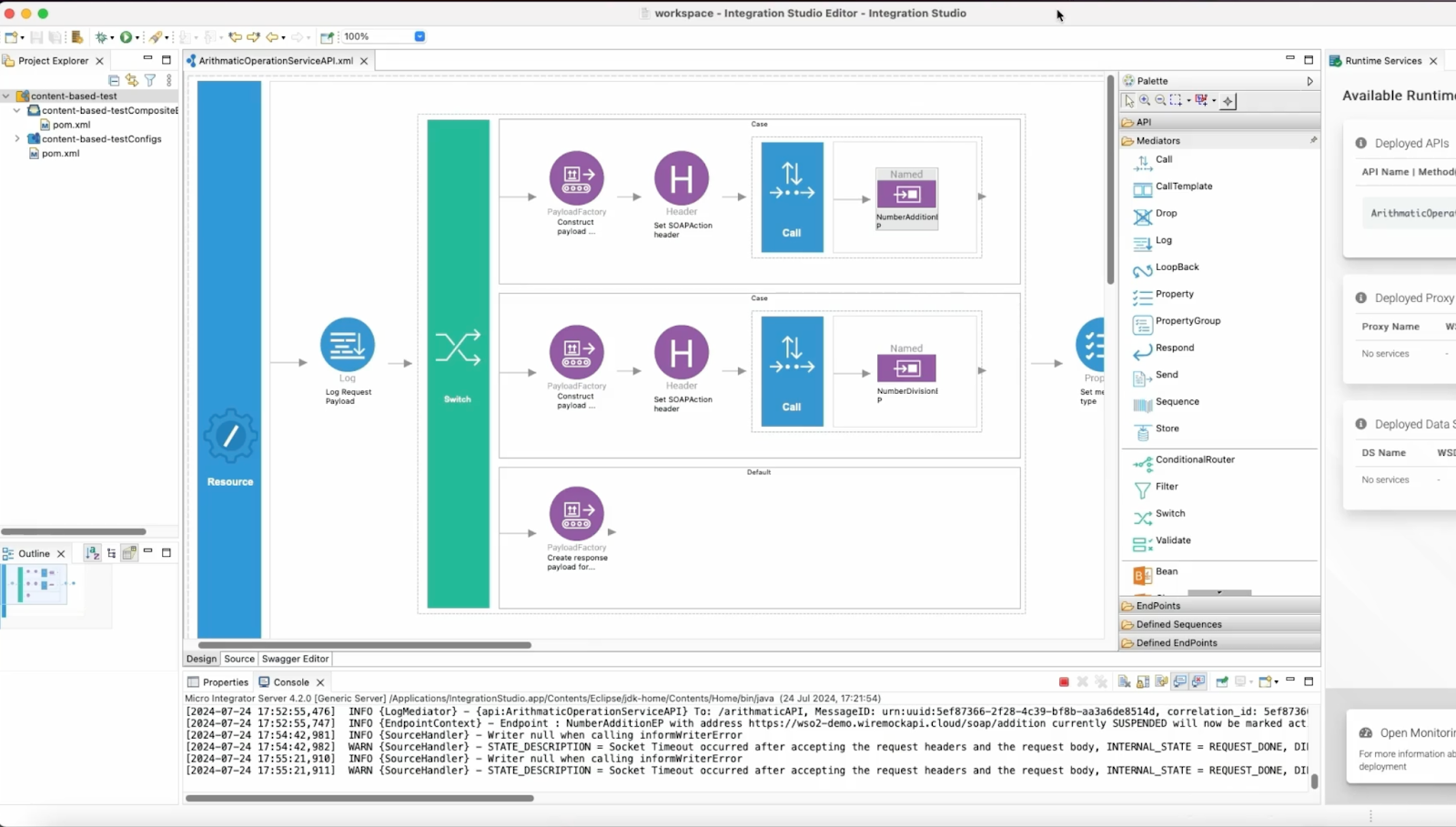Terminate the console with red stop icon
The height and width of the screenshot is (827, 1456).
pos(1064,681)
